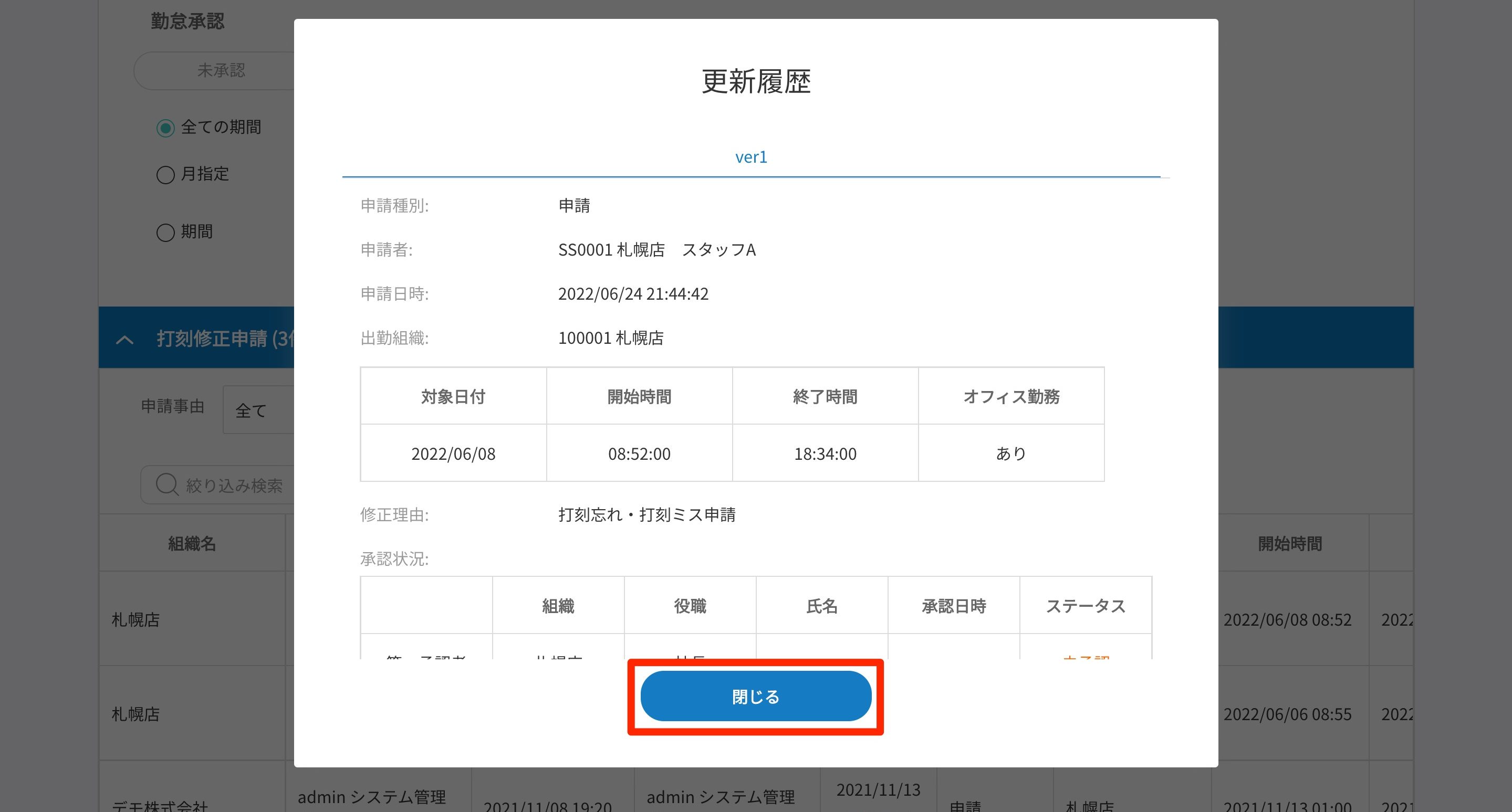The height and width of the screenshot is (812, 1512).
Task: Click the 組織名 column header
Action: coord(192,543)
